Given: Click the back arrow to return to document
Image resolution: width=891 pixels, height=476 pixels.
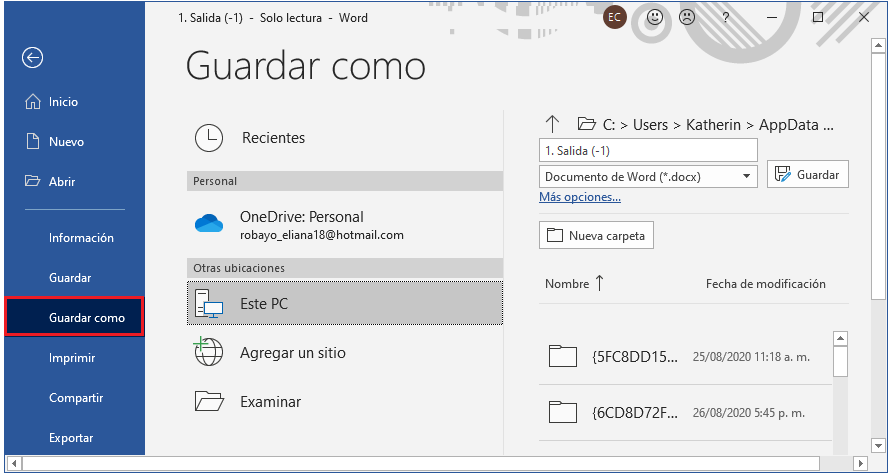Looking at the screenshot, I should (32, 57).
